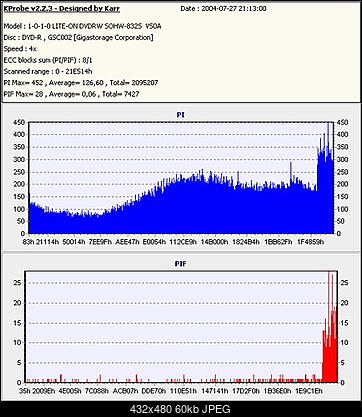This screenshot has height=417, width=362.
Task: Click the 112CE9h axis label
Action: pos(183,242)
